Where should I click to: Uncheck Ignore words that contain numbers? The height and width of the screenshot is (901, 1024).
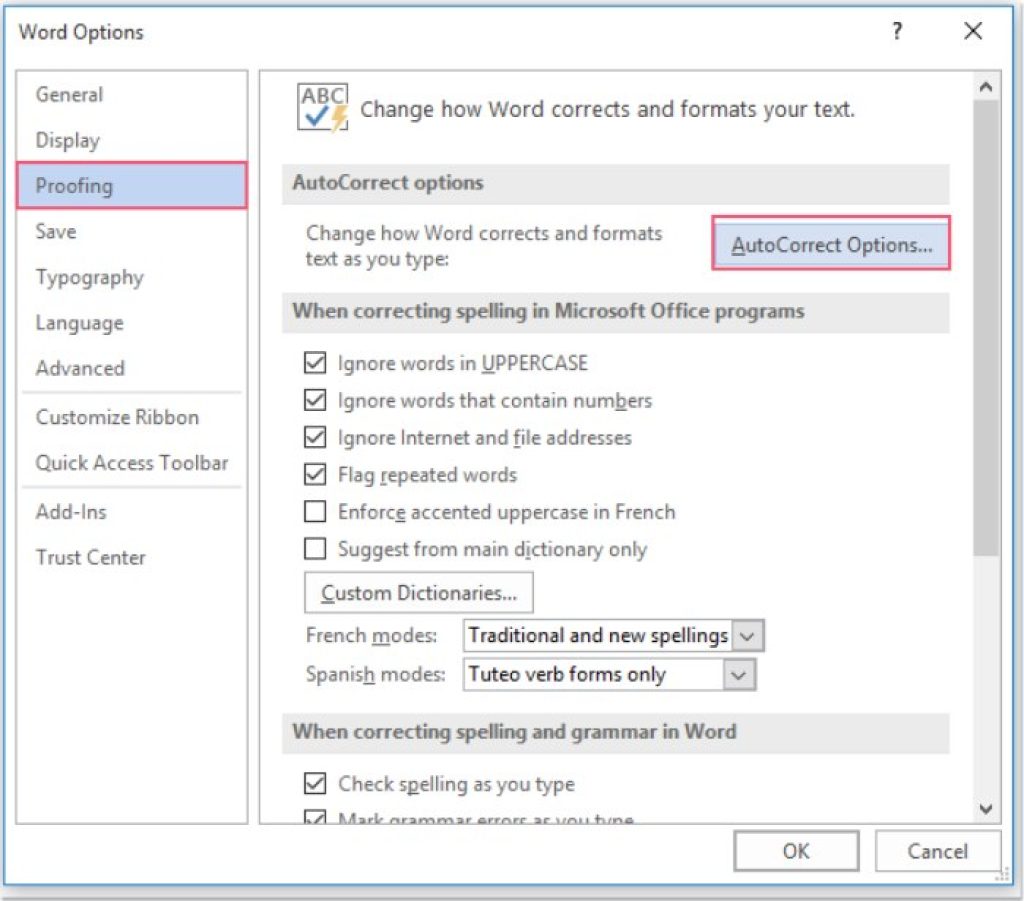[x=316, y=400]
